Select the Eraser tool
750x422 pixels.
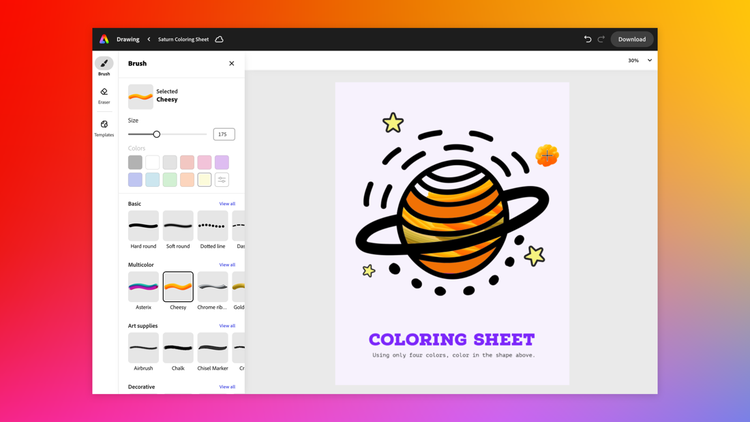(x=104, y=95)
